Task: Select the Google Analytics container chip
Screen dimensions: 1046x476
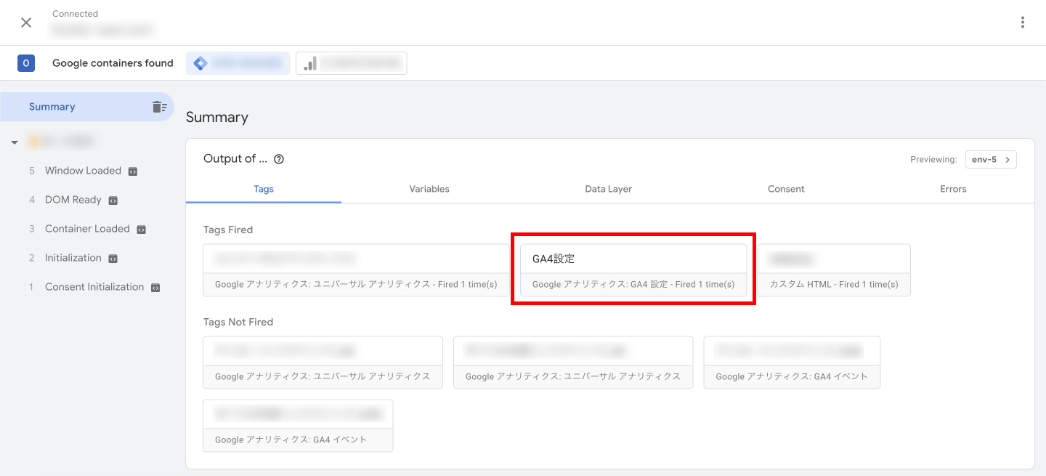Action: 352,63
